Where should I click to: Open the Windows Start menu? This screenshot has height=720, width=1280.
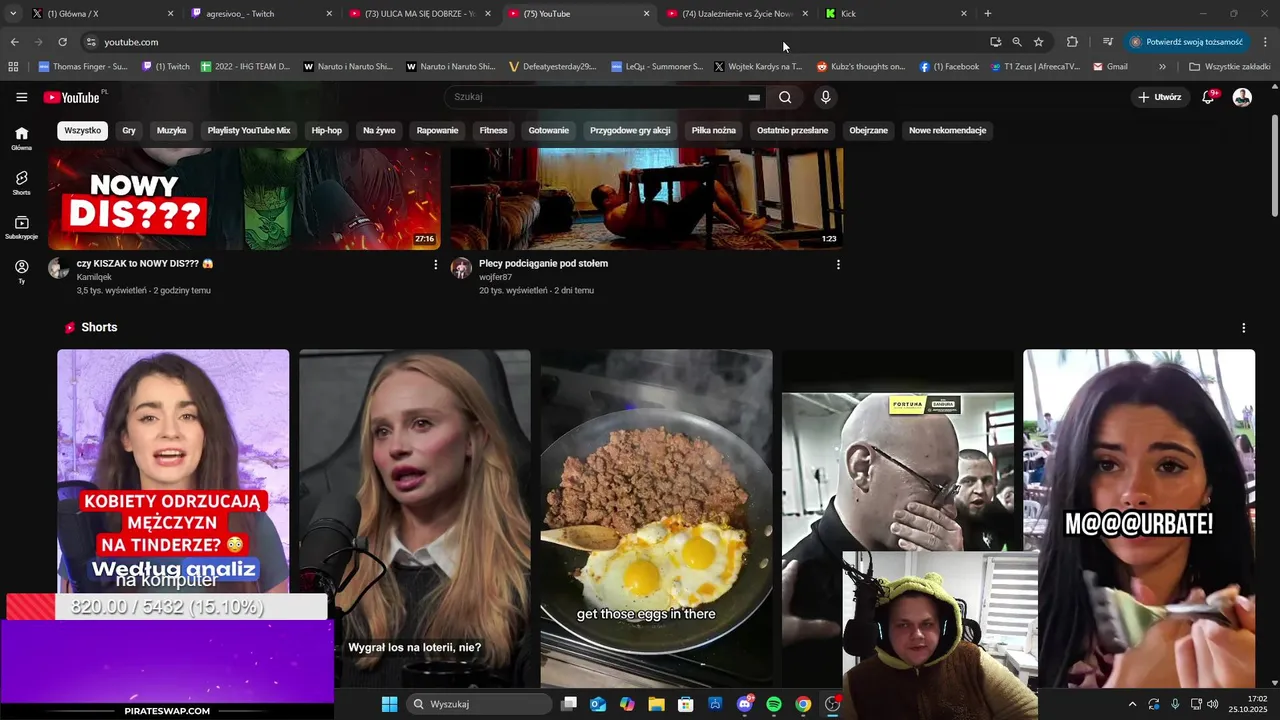tap(390, 704)
